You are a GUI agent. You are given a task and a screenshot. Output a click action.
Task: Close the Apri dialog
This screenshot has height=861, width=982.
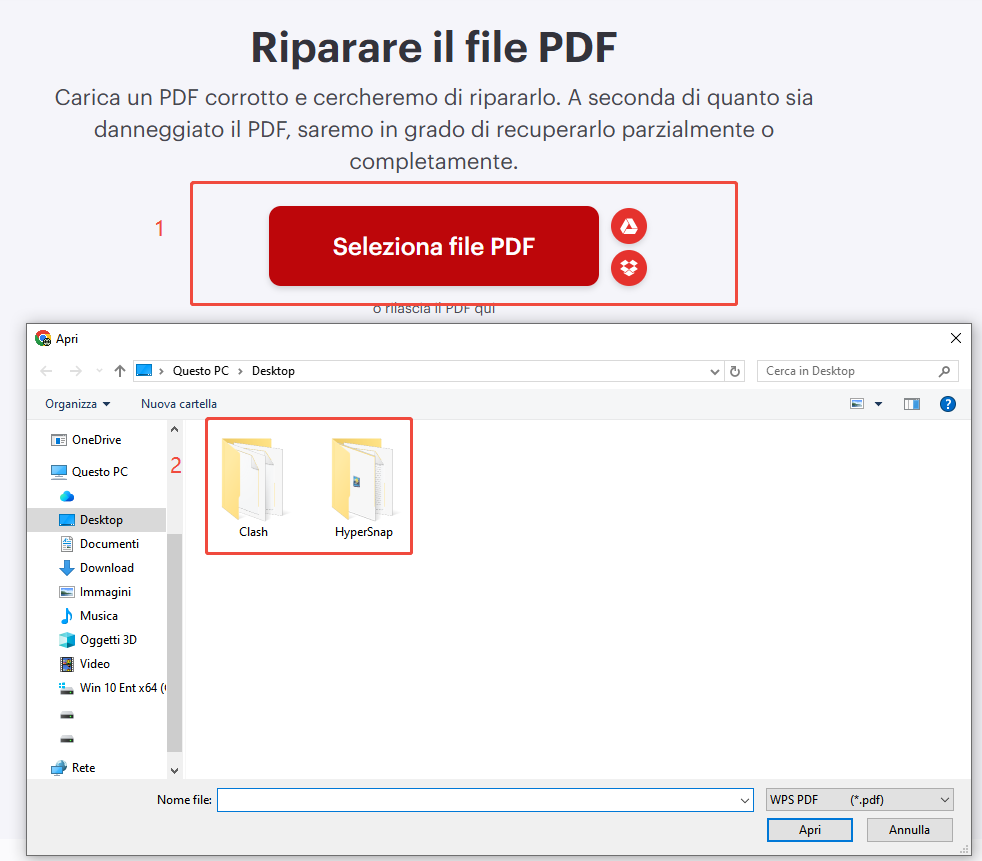[x=955, y=338]
